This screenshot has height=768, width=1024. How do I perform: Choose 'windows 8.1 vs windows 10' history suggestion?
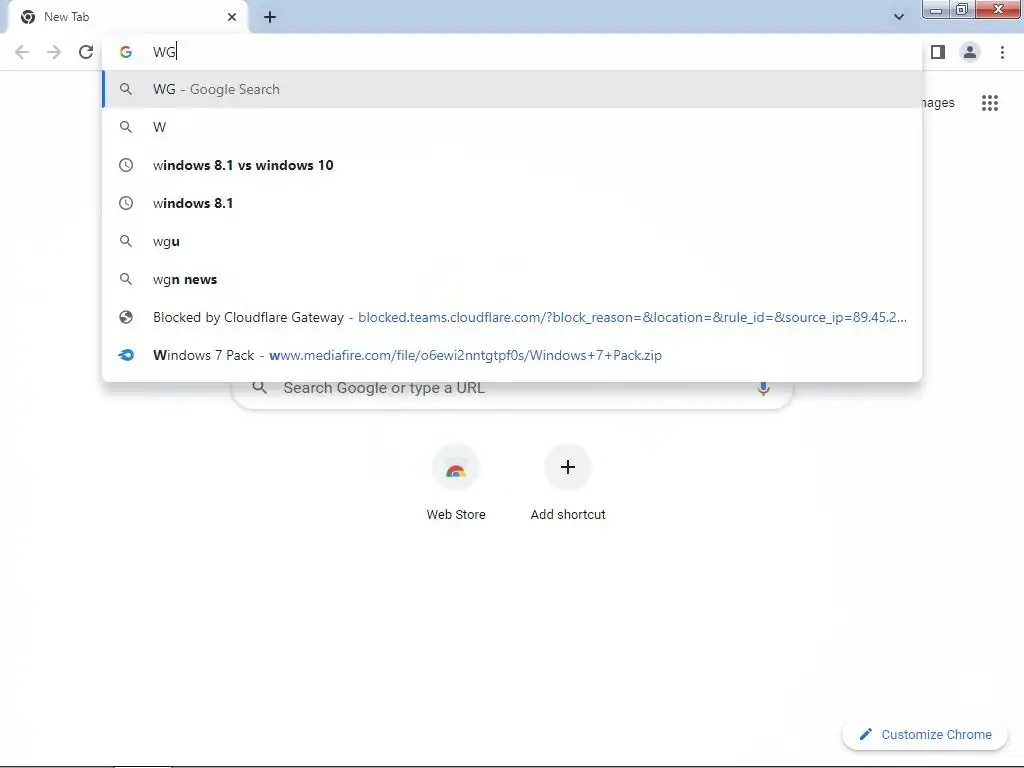pos(512,165)
